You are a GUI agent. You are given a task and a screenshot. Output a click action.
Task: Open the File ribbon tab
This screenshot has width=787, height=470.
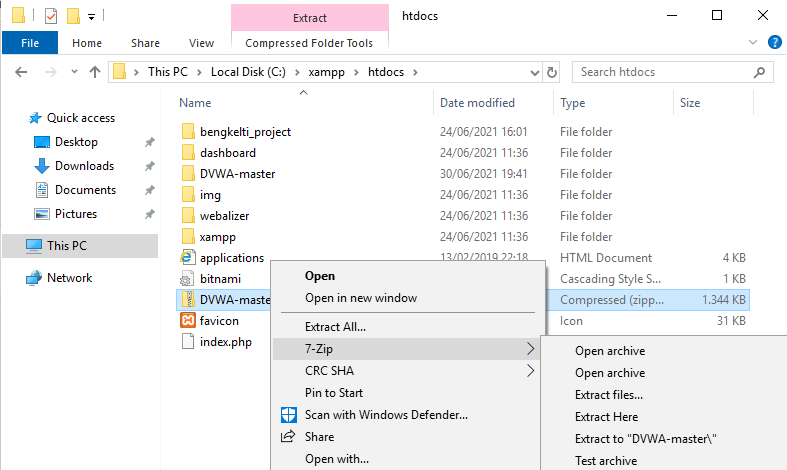(30, 43)
